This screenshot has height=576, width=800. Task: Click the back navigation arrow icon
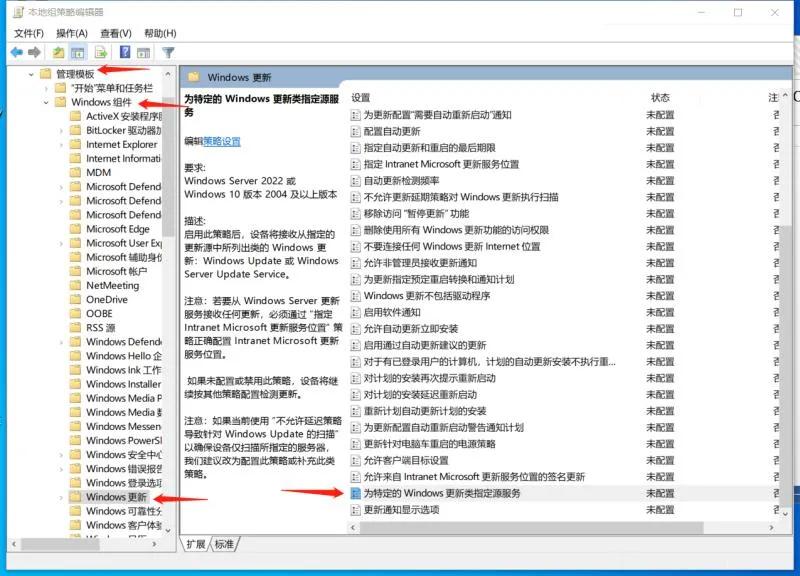pyautogui.click(x=16, y=53)
